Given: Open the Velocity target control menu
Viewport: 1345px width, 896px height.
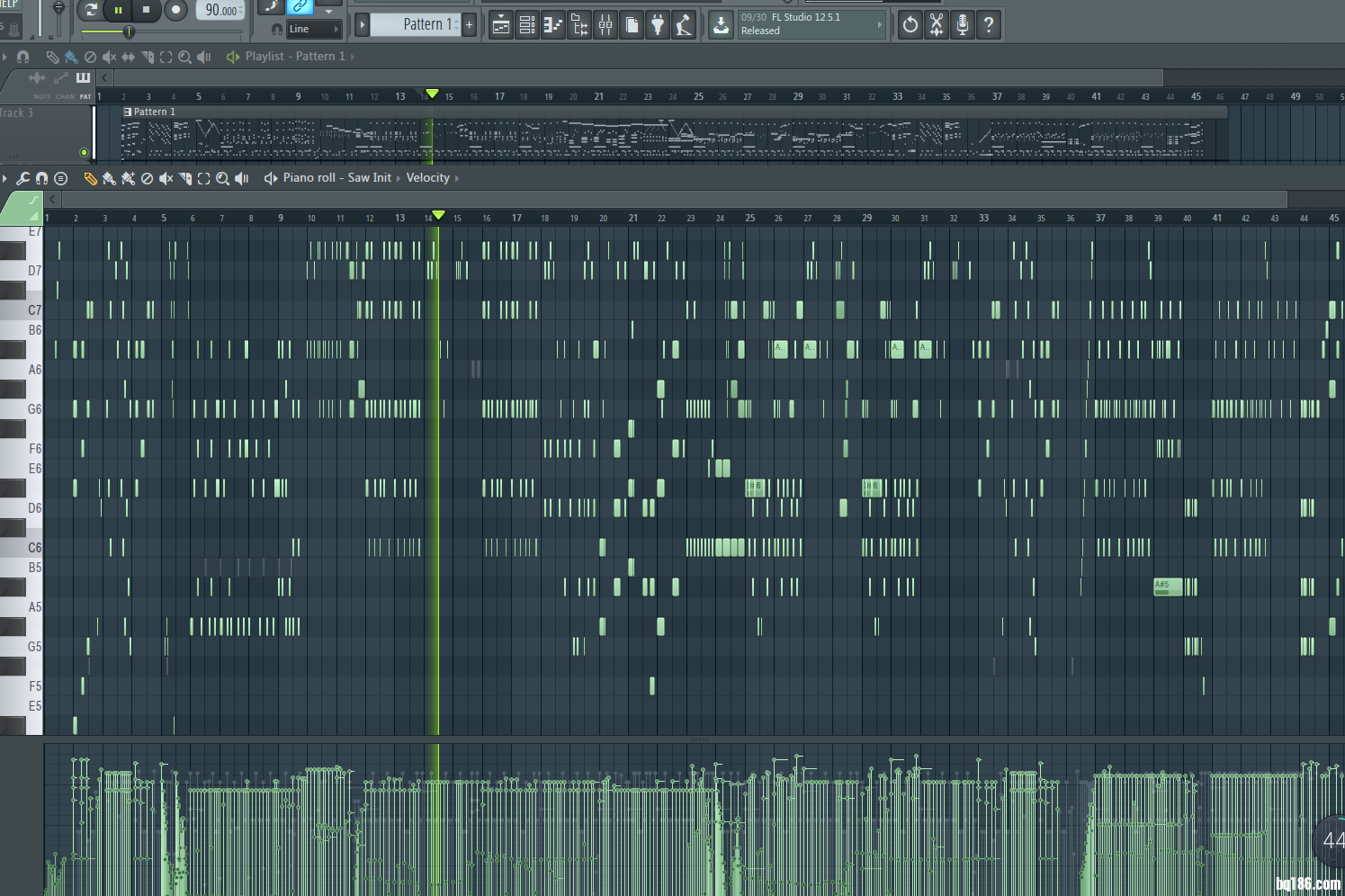Looking at the screenshot, I should tap(427, 177).
